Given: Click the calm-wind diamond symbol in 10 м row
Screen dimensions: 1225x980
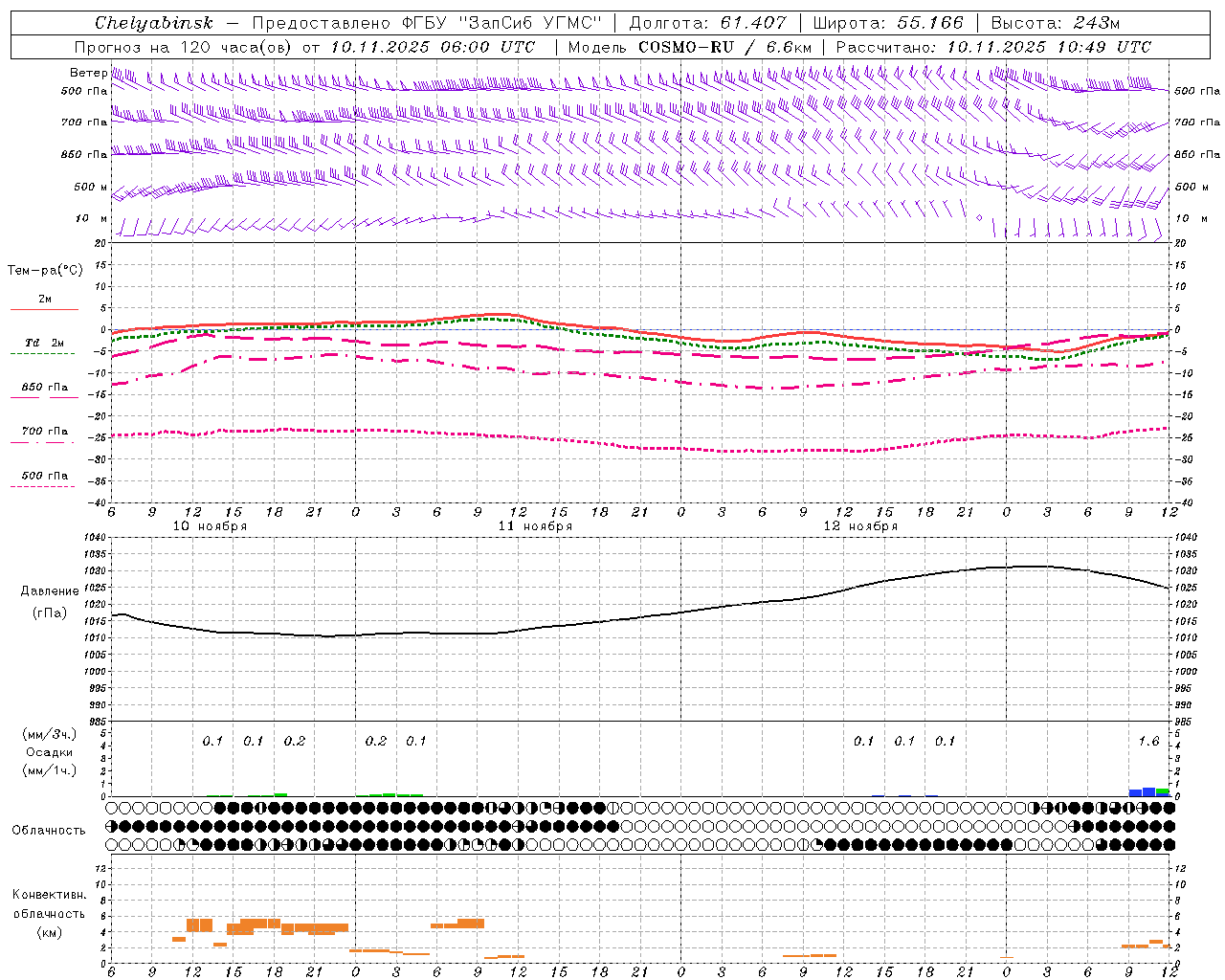Looking at the screenshot, I should (979, 218).
